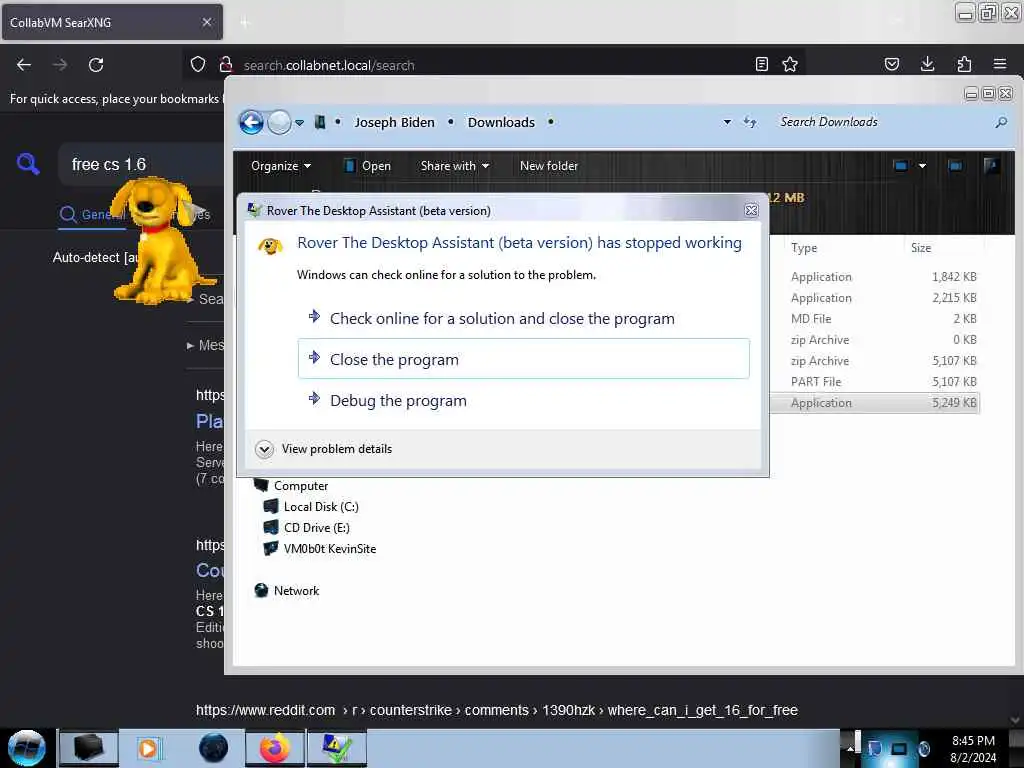Click New folder in Explorer toolbar
Viewport: 1024px width, 768px height.
(x=549, y=166)
